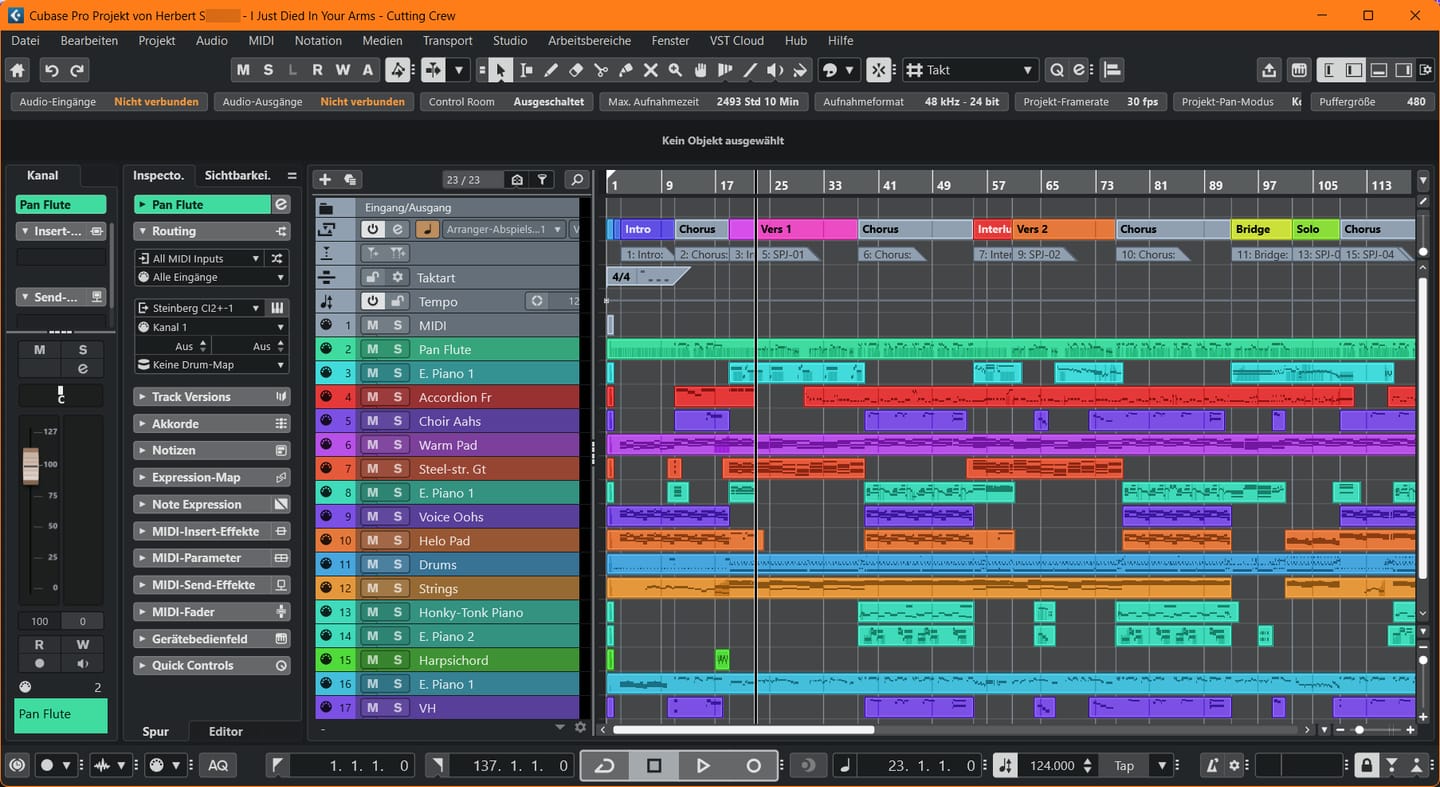This screenshot has width=1440, height=787.
Task: Solo the Drums track
Action: click(397, 564)
